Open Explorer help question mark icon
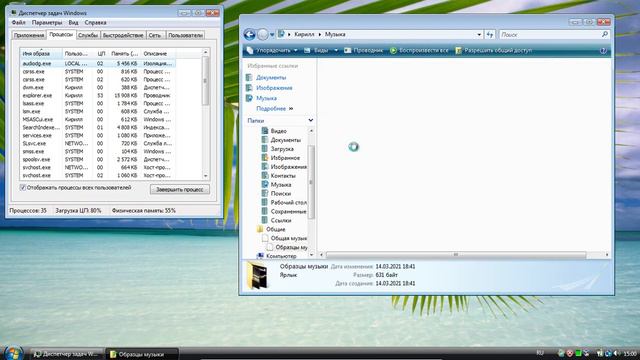Screen dimensions: 640x360 pos(603,51)
